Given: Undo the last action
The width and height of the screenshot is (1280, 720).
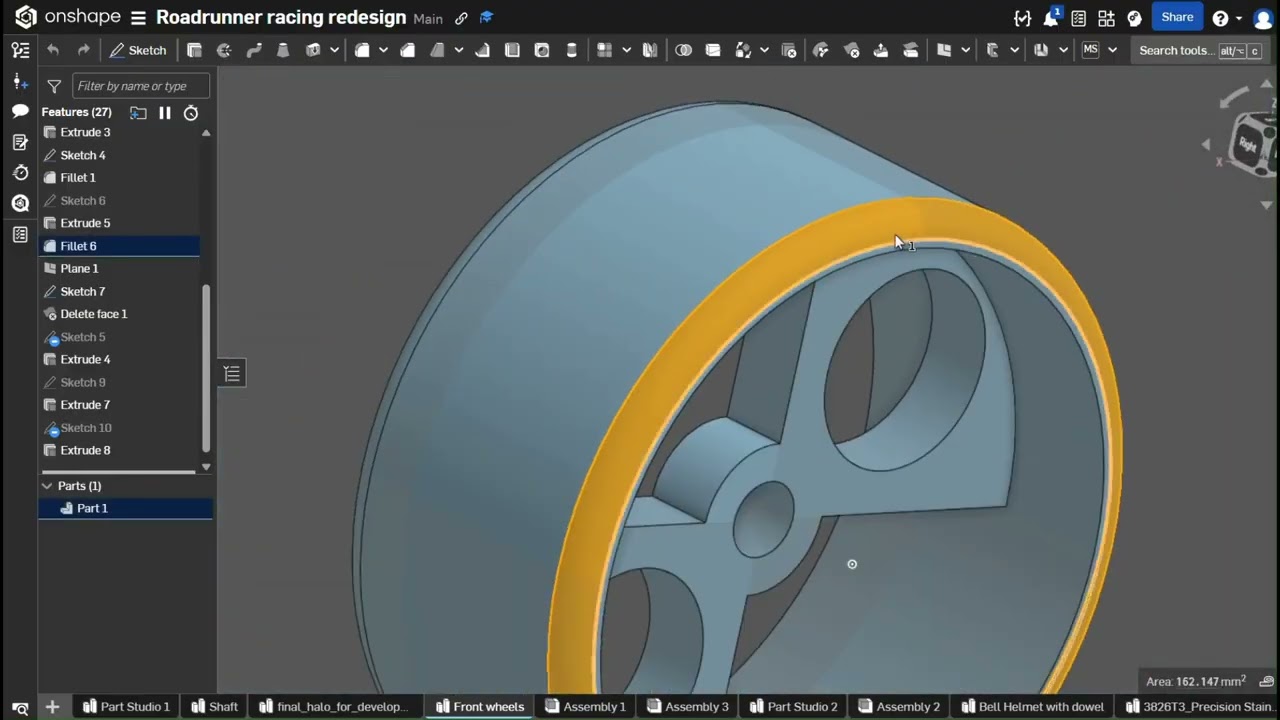Looking at the screenshot, I should tap(53, 50).
